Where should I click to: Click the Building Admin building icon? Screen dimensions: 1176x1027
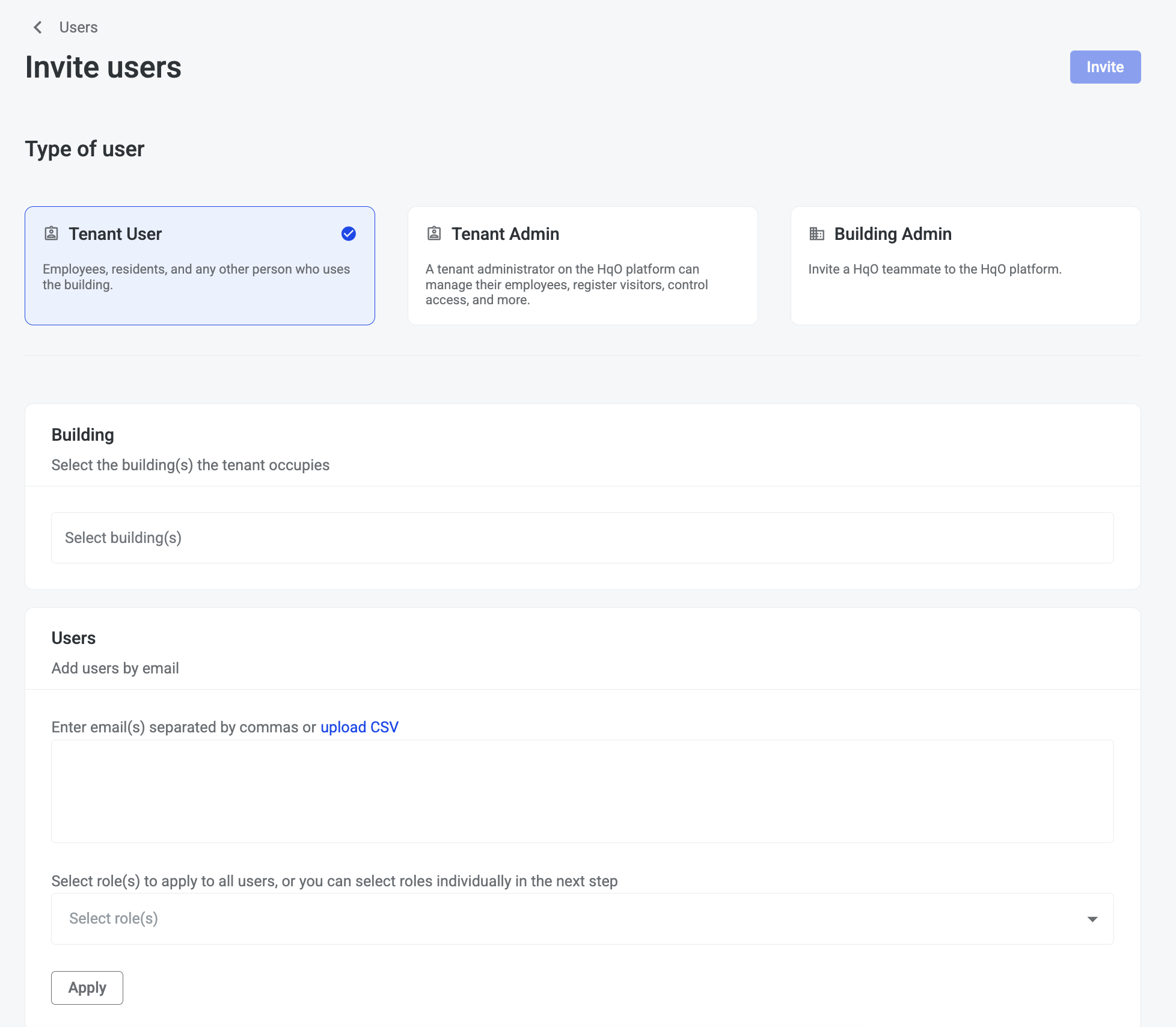(x=816, y=233)
